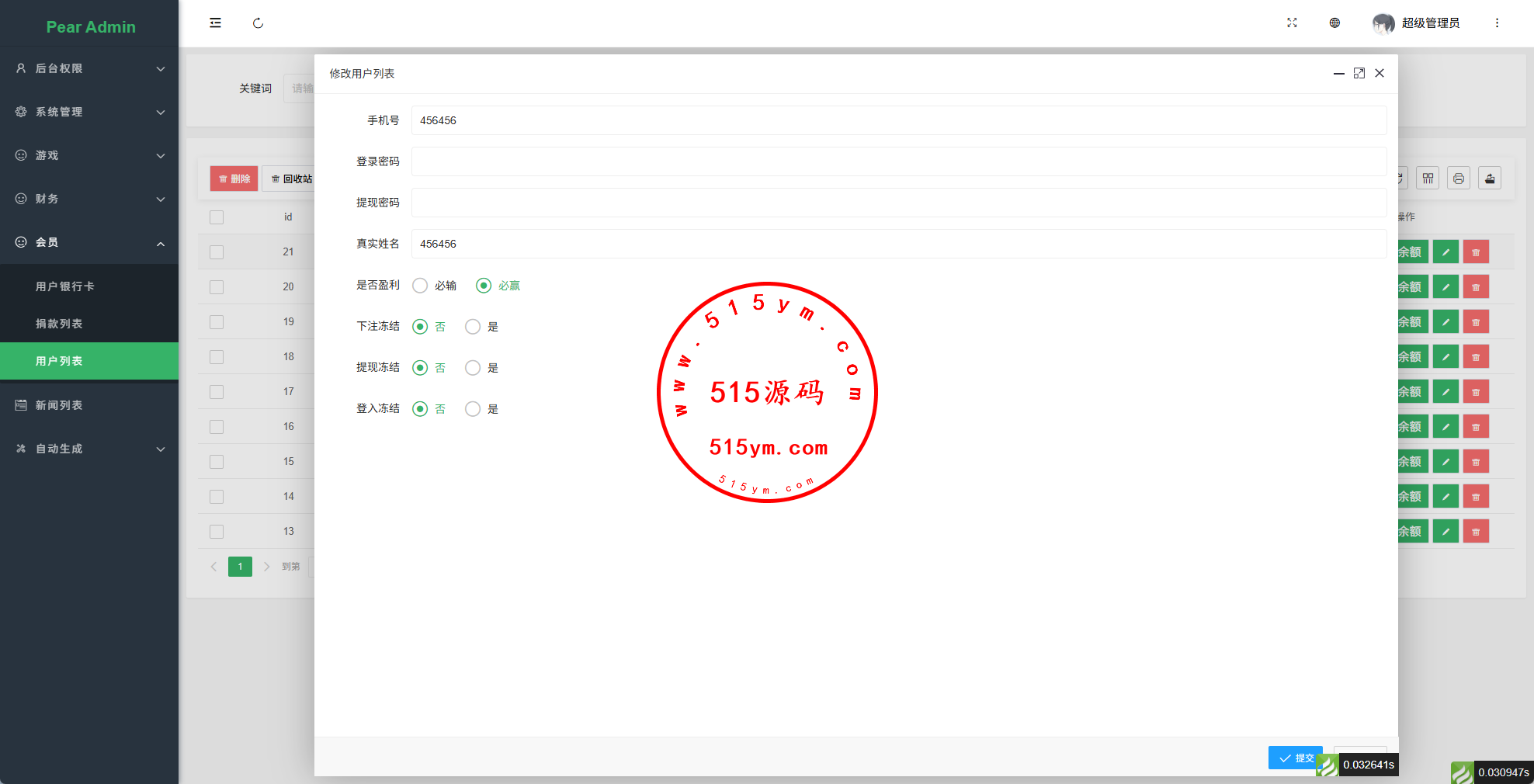Open 新闻列表 in the sidebar

pyautogui.click(x=59, y=405)
